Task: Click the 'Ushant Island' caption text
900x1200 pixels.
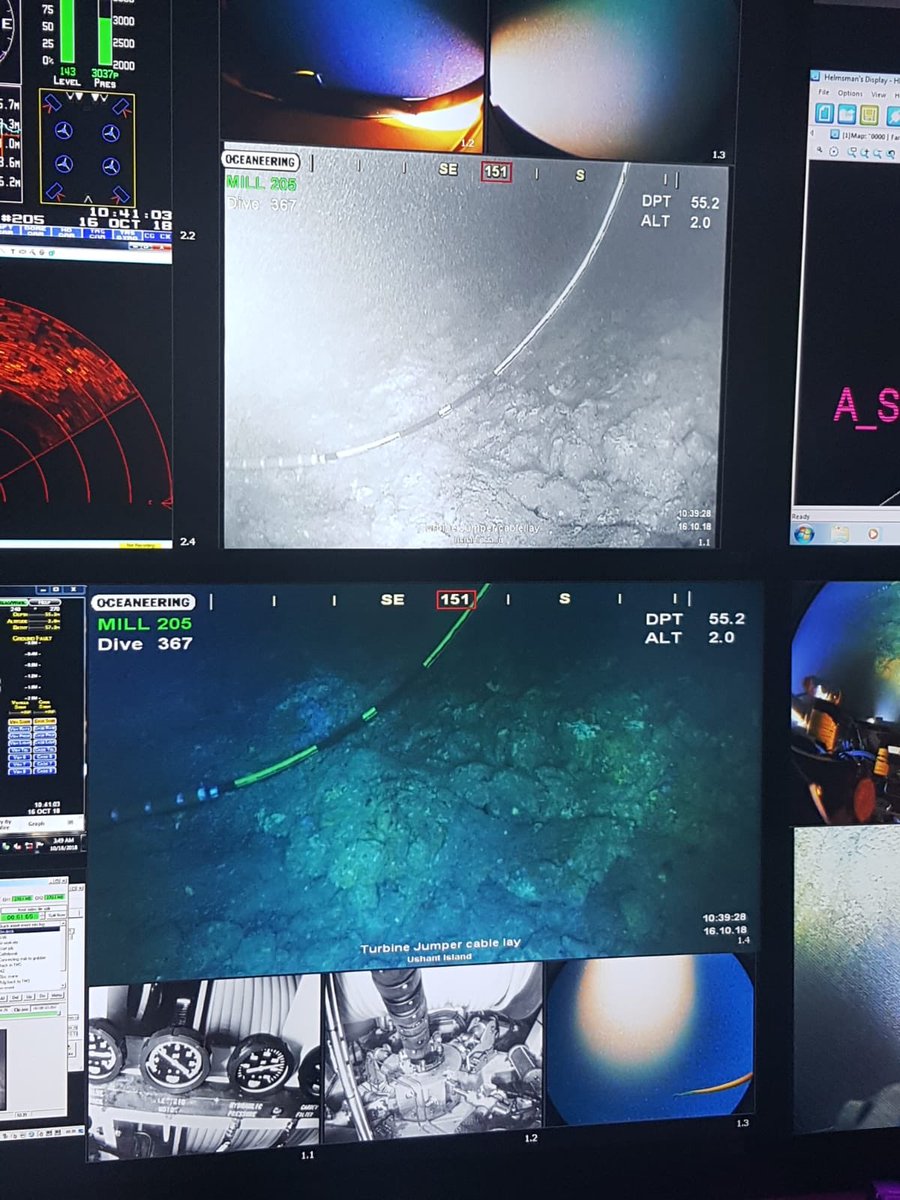Action: tap(440, 957)
